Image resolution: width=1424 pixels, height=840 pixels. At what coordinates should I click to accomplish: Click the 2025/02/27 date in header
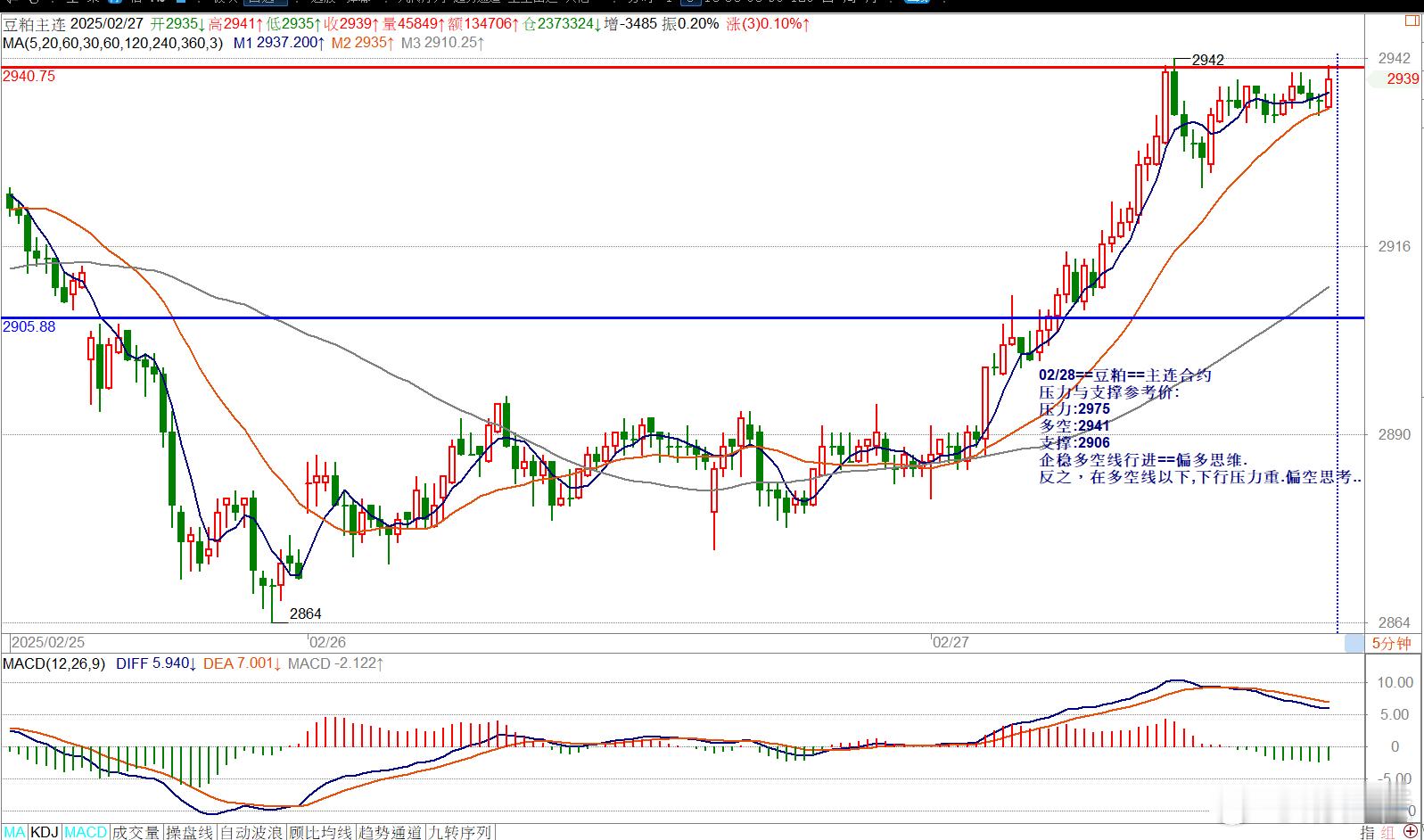pos(108,24)
